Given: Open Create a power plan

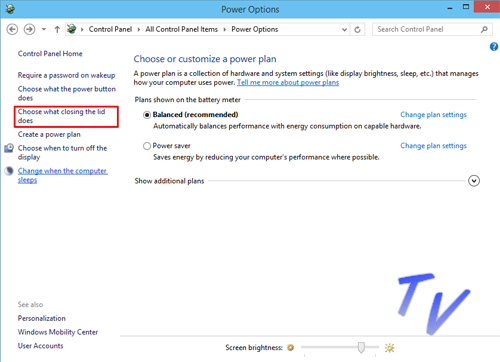Looking at the screenshot, I should (x=49, y=134).
